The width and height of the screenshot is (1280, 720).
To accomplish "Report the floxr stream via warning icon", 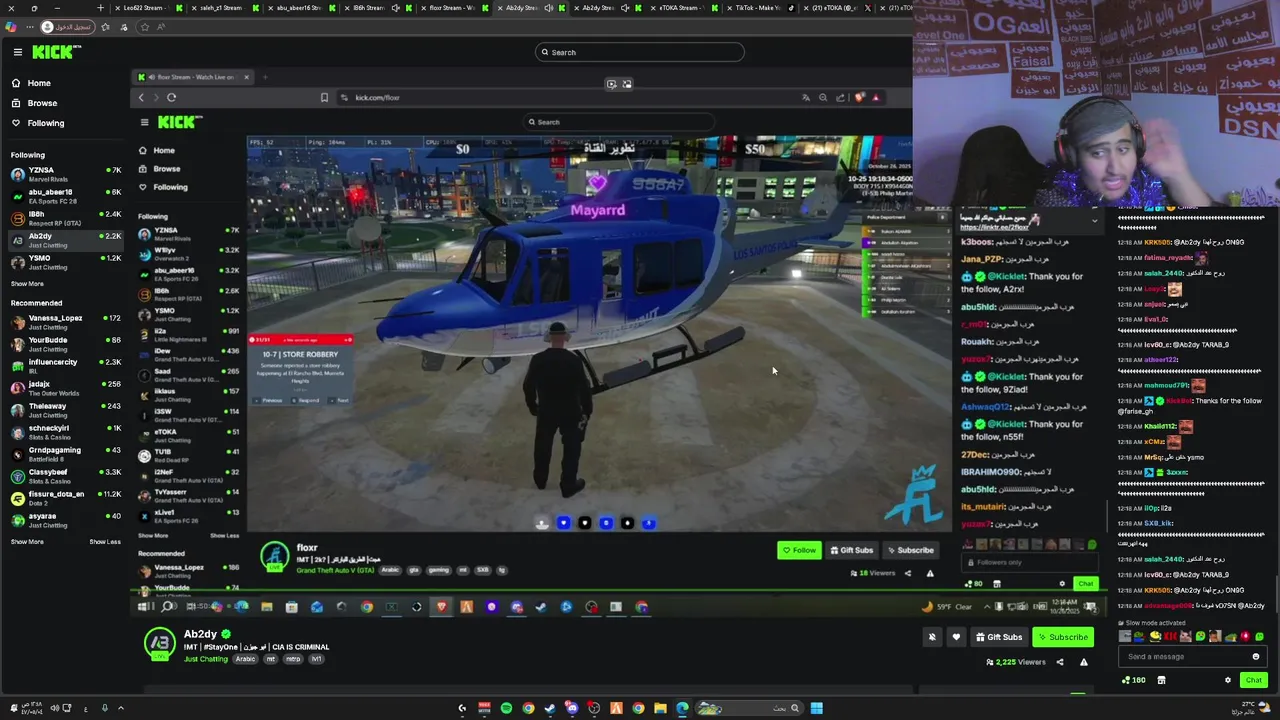I will pyautogui.click(x=930, y=573).
